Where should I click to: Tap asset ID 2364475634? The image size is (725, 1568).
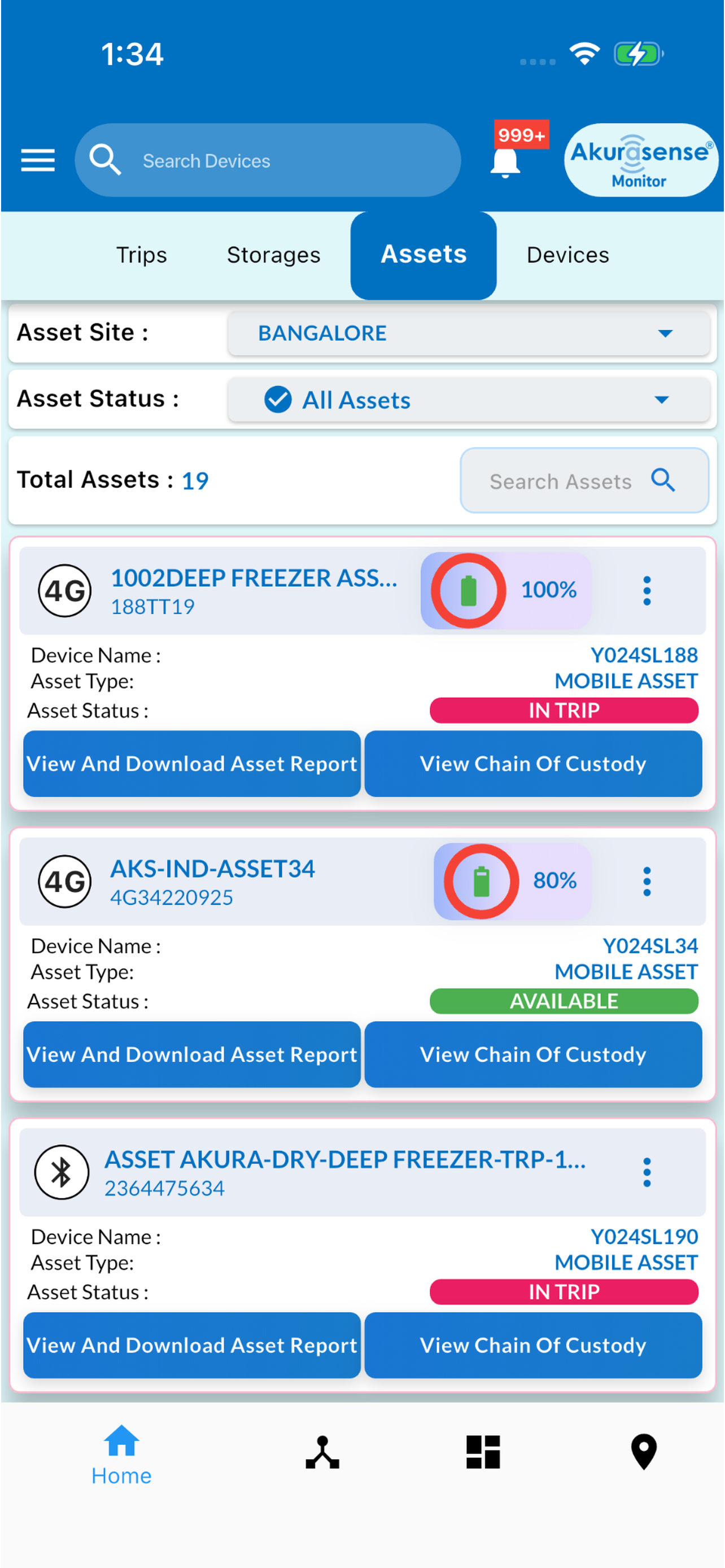click(x=164, y=1188)
